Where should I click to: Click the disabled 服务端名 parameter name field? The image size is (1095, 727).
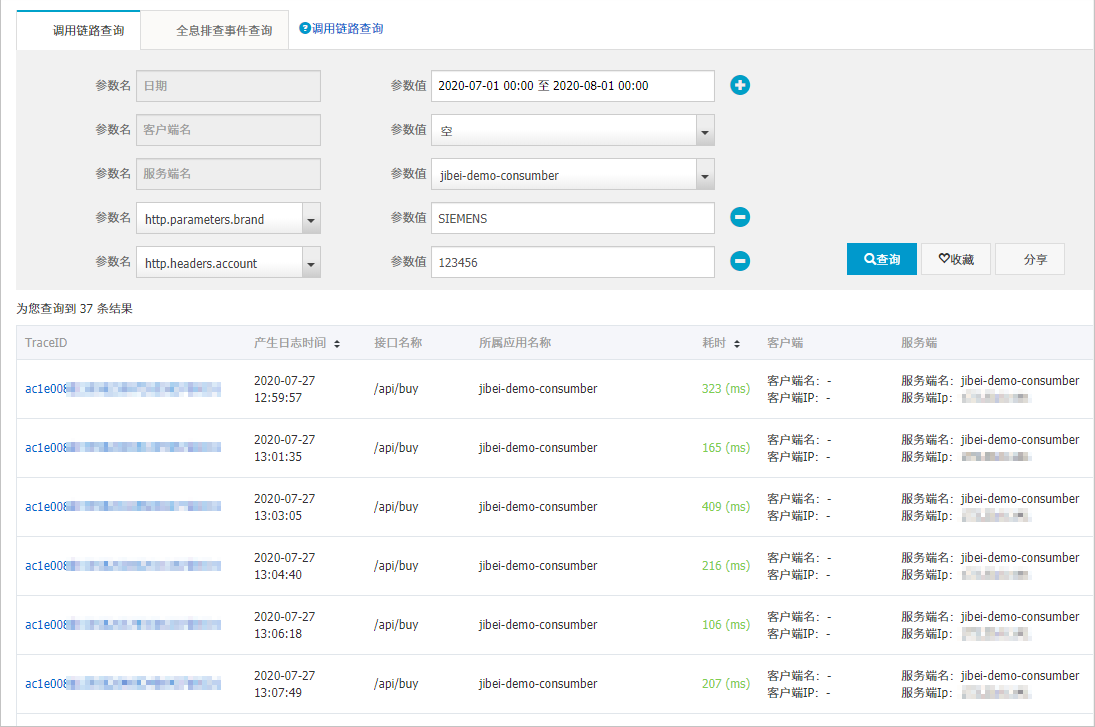228,174
